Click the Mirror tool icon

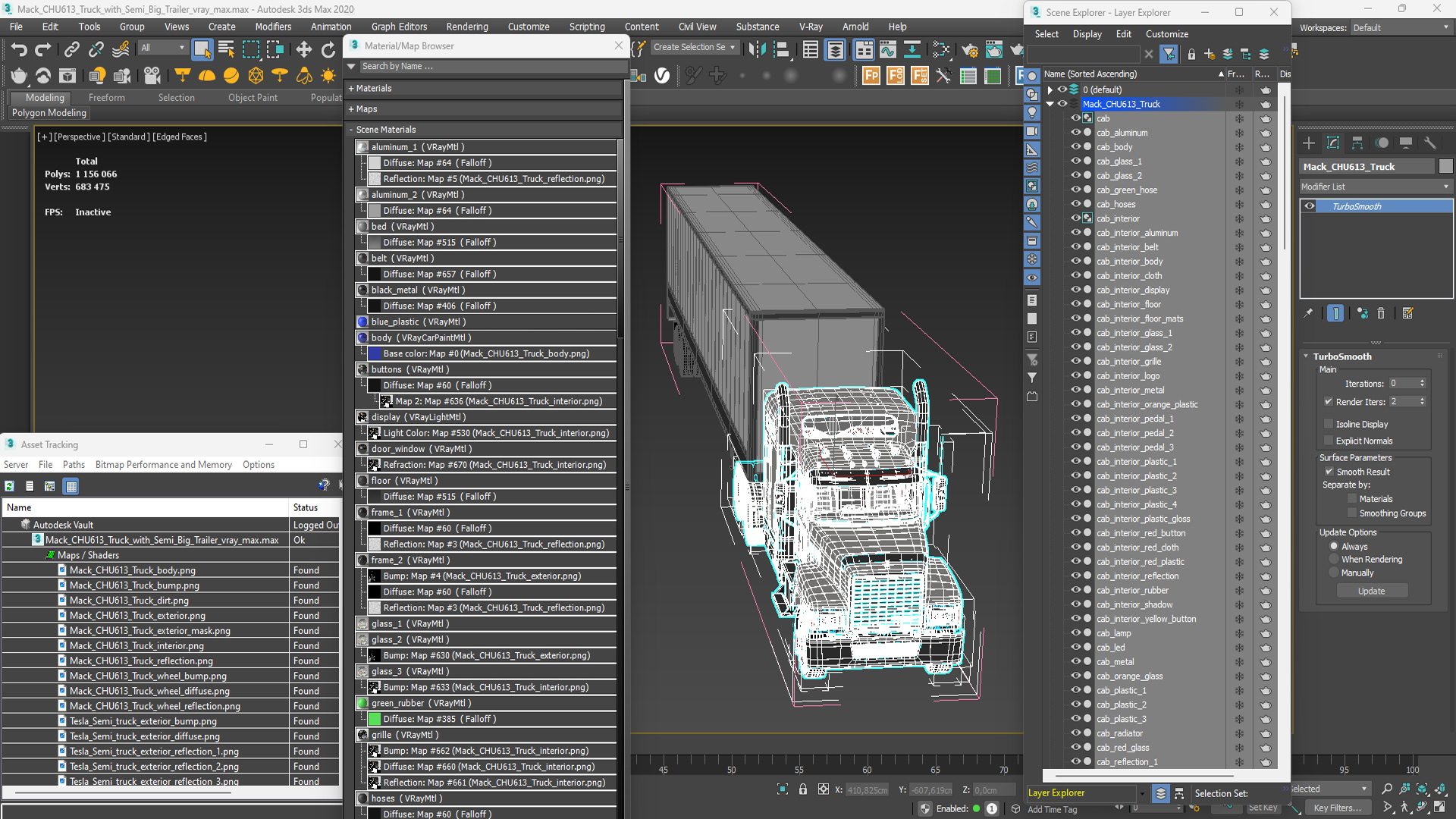756,50
